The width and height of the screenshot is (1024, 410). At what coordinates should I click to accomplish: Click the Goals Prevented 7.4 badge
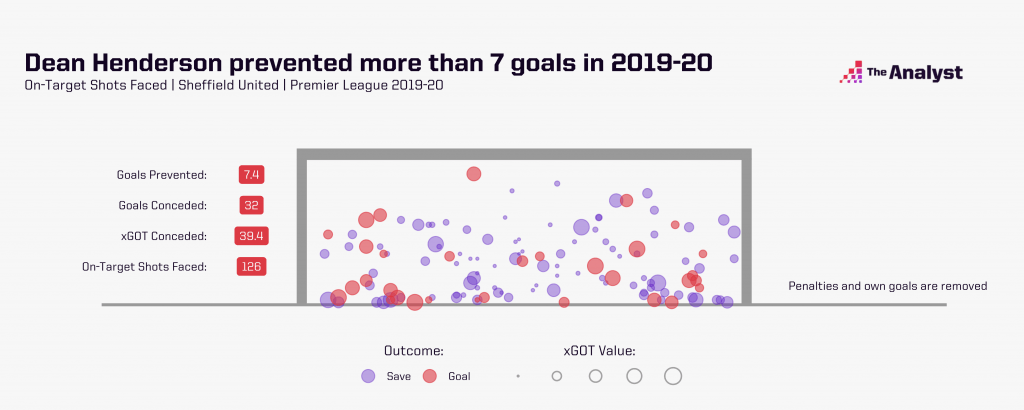pyautogui.click(x=250, y=175)
